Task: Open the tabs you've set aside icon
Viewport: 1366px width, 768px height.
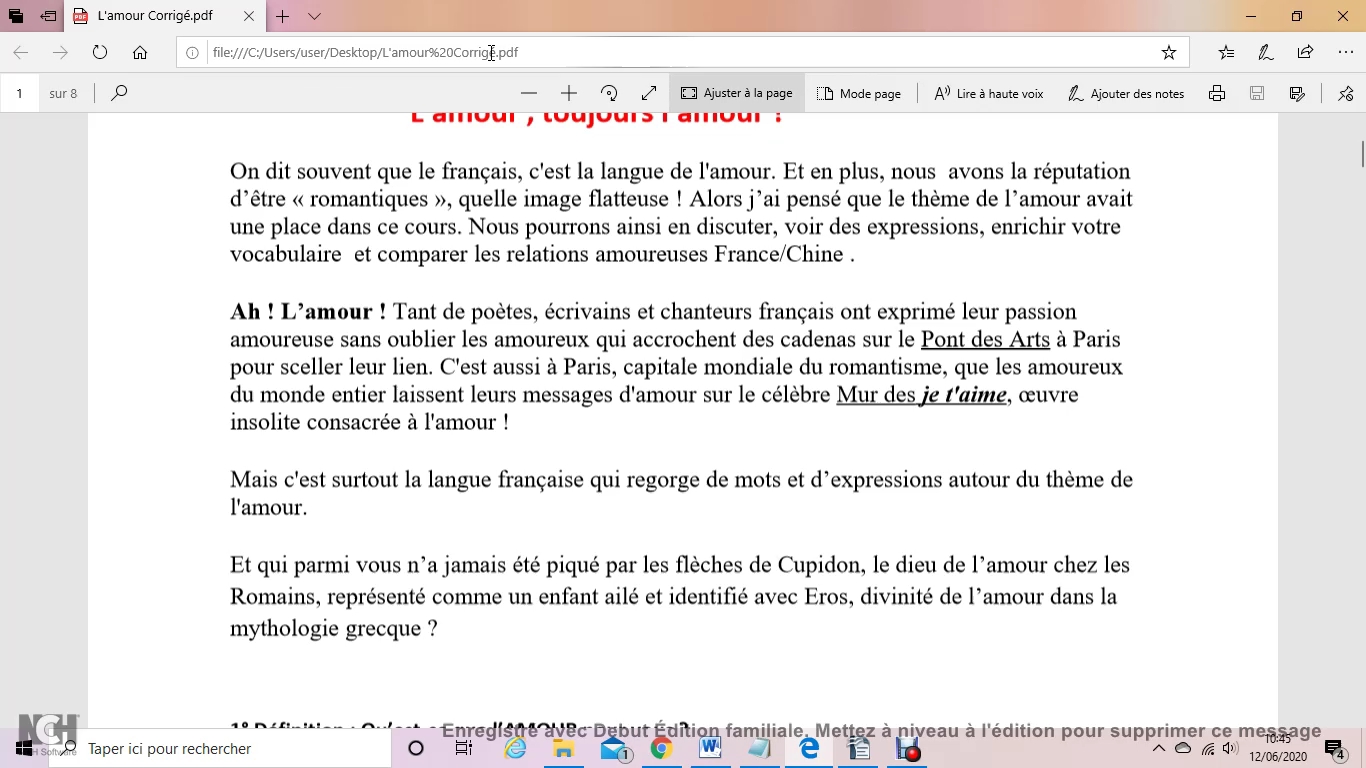Action: [16, 16]
